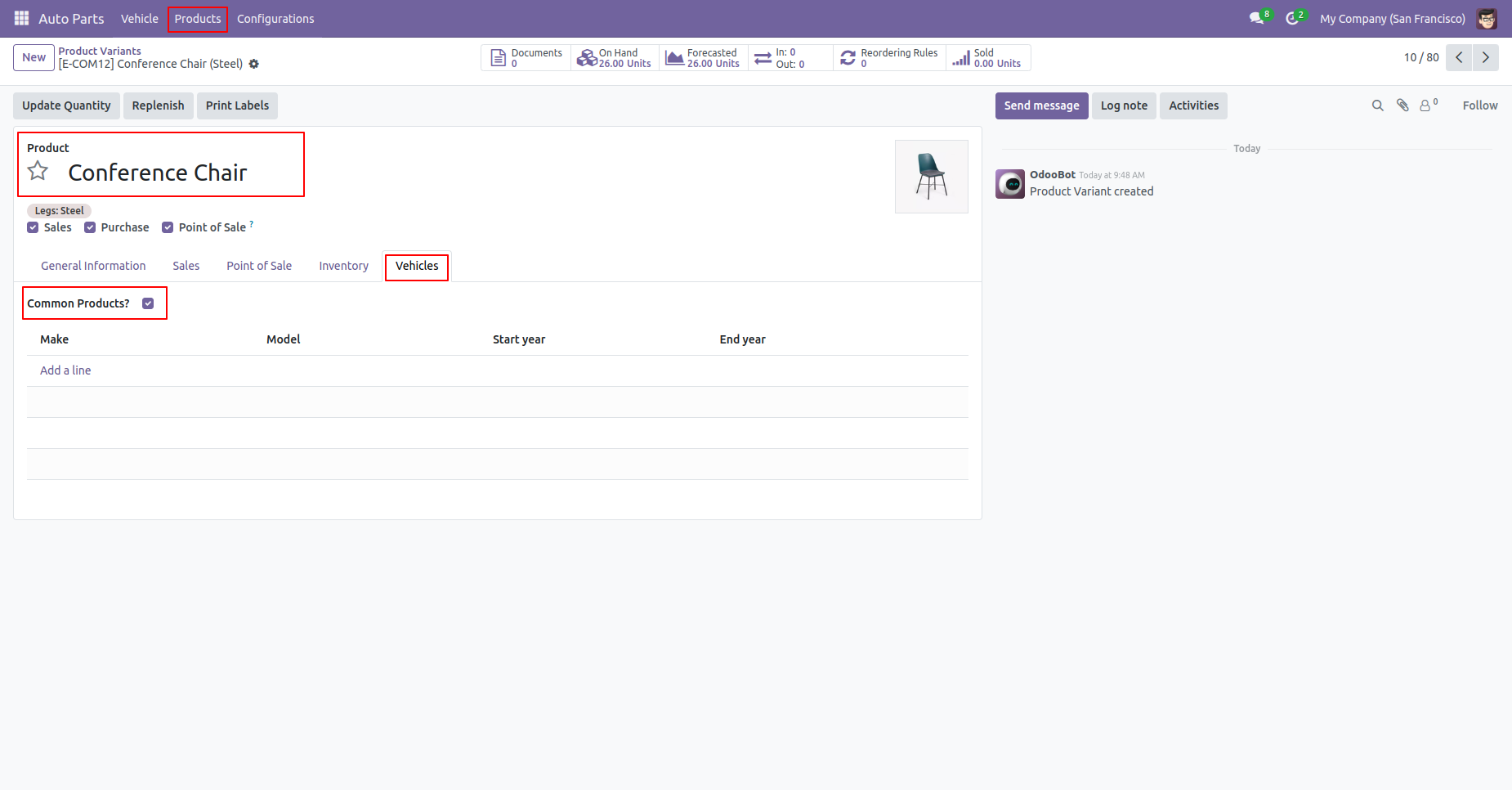Open the company switcher My Company (San Francisco)
Viewport: 1512px width, 790px height.
[x=1393, y=18]
